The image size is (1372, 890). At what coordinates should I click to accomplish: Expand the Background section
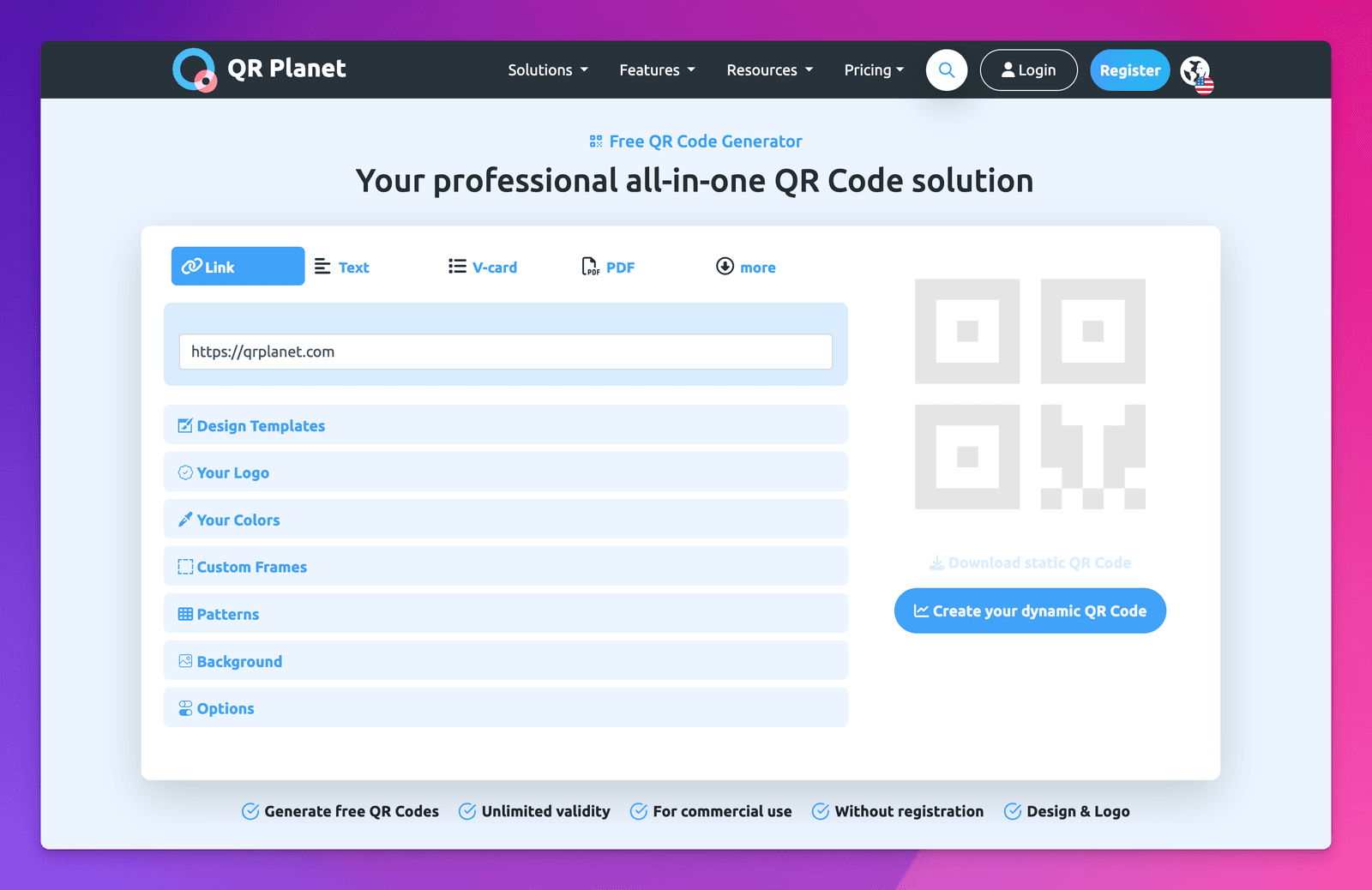coord(506,660)
